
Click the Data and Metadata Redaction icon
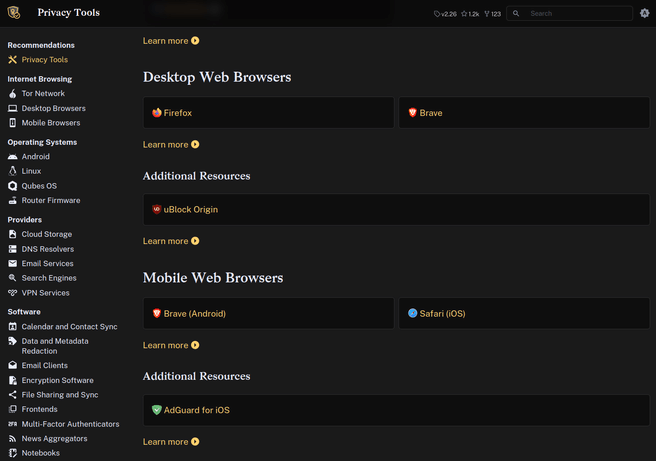pyautogui.click(x=13, y=341)
